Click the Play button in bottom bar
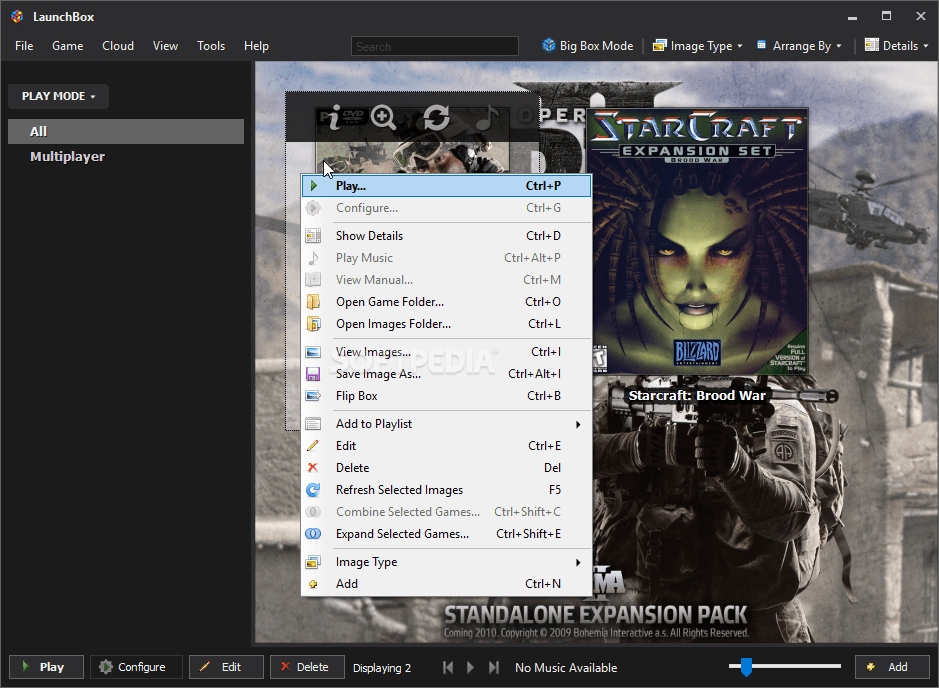The width and height of the screenshot is (939, 688). (46, 667)
